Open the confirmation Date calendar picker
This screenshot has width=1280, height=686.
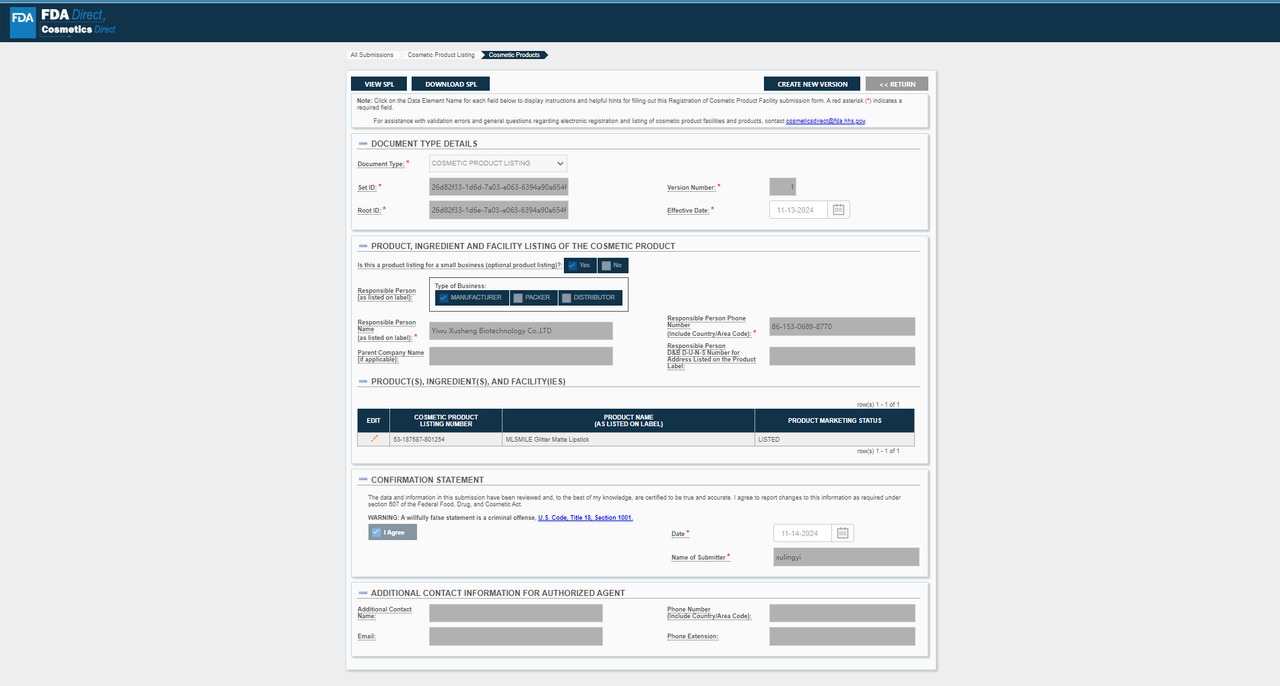pyautogui.click(x=843, y=533)
